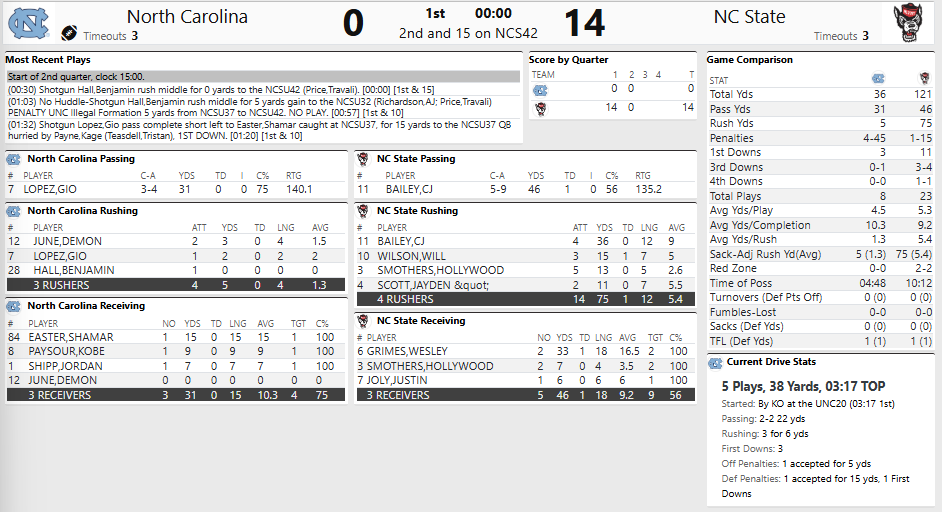Click the football icon beside Current Drive Stats

[x=716, y=361]
